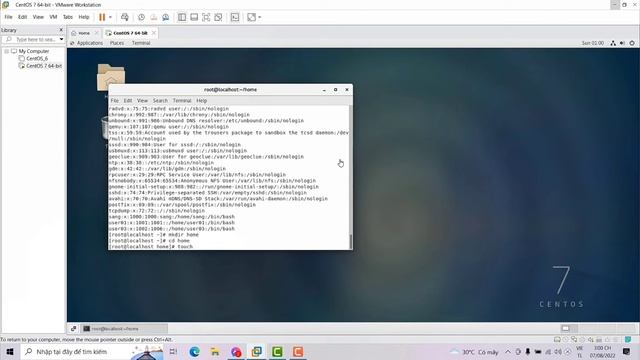Open the home folder desktop icon
This screenshot has height=360, width=640.
tap(111, 76)
